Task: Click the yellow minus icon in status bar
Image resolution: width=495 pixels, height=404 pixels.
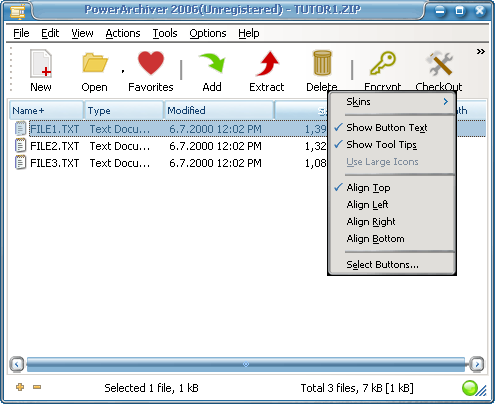Action: pyautogui.click(x=37, y=387)
